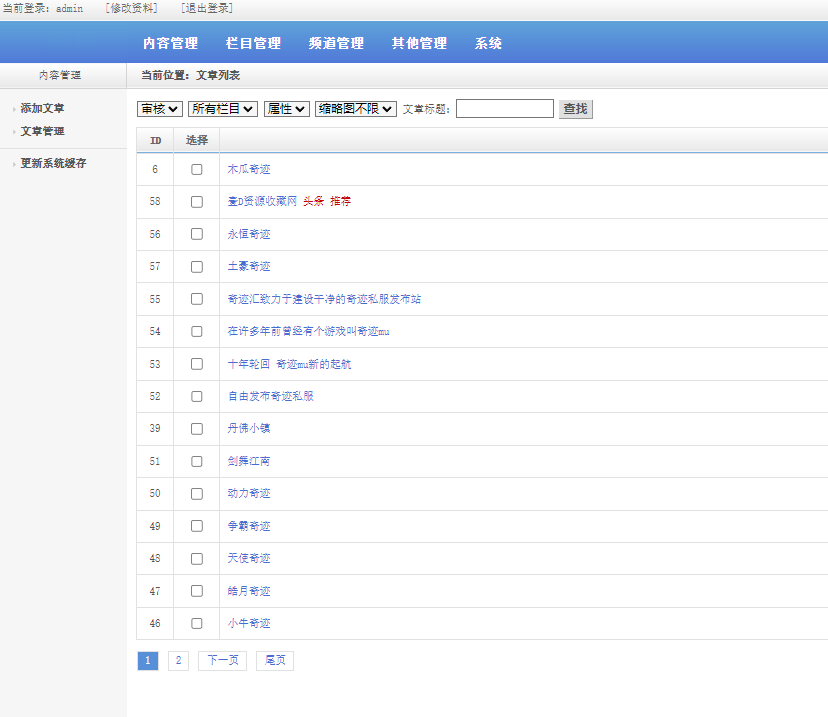Open the 内容管理 top menu
The height and width of the screenshot is (717, 828).
click(170, 44)
